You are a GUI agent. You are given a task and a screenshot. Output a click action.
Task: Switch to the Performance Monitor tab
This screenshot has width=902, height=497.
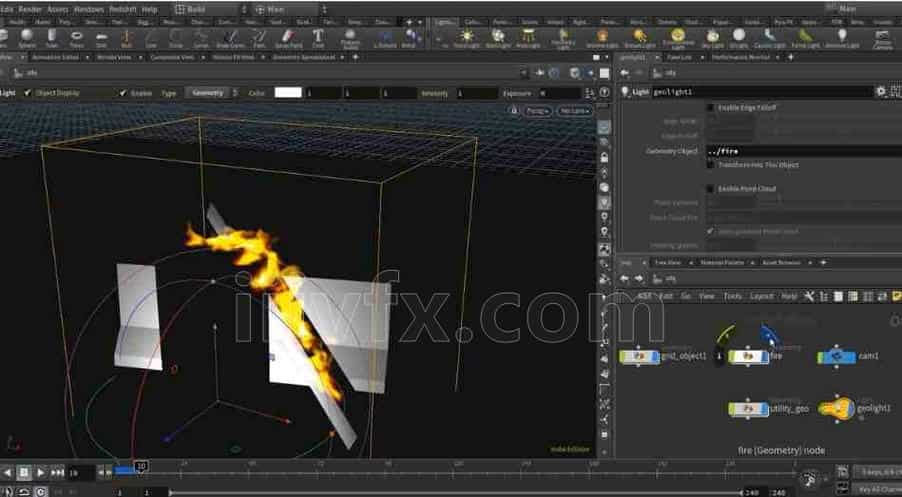[x=743, y=58]
